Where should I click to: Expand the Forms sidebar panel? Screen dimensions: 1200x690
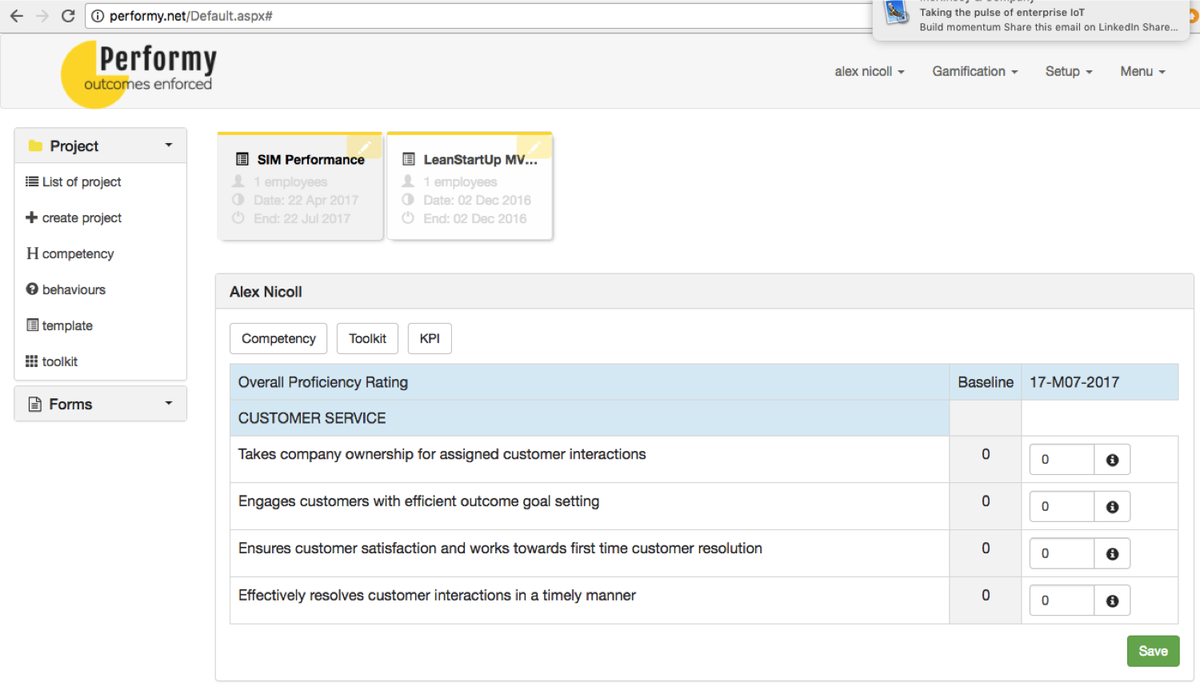[x=100, y=404]
